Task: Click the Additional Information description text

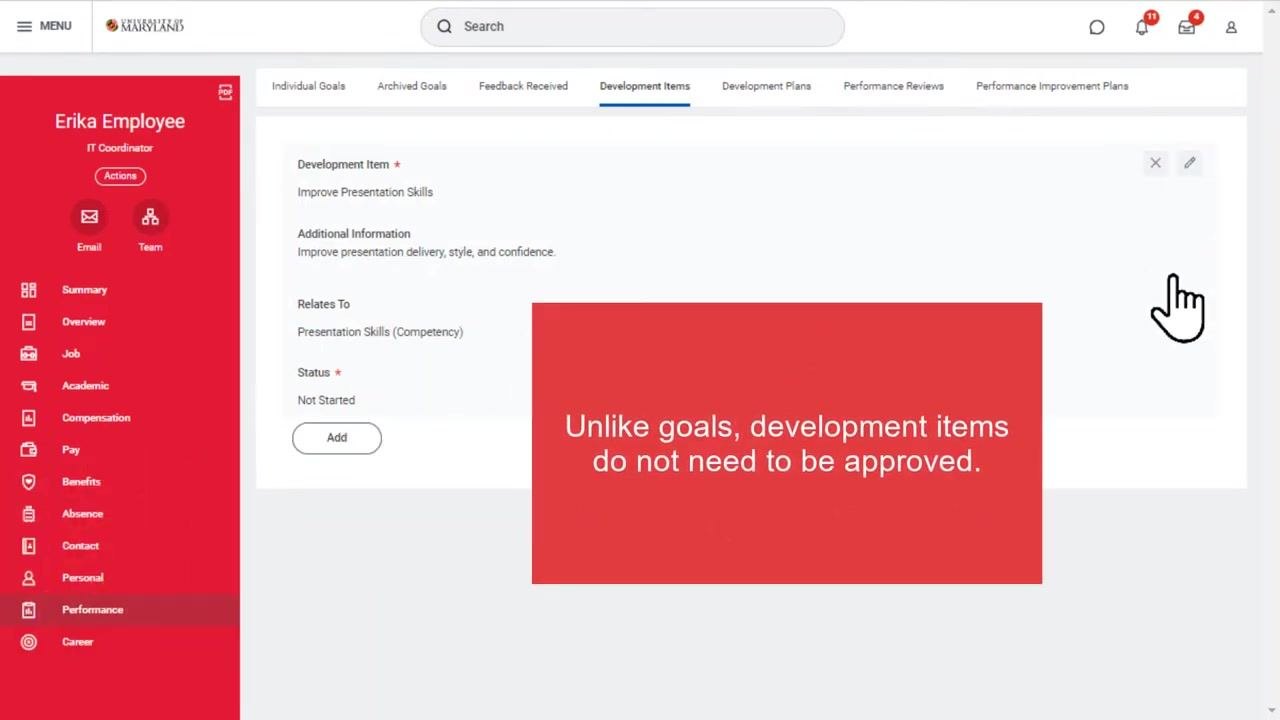Action: pyautogui.click(x=426, y=252)
